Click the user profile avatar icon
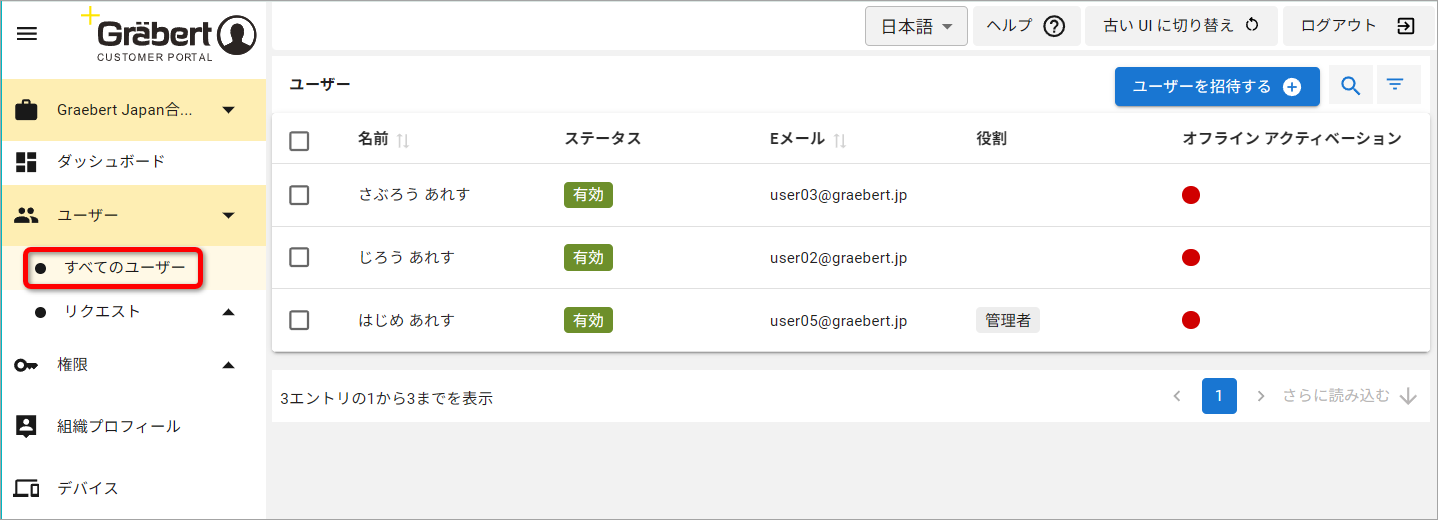The image size is (1438, 520). (x=237, y=35)
